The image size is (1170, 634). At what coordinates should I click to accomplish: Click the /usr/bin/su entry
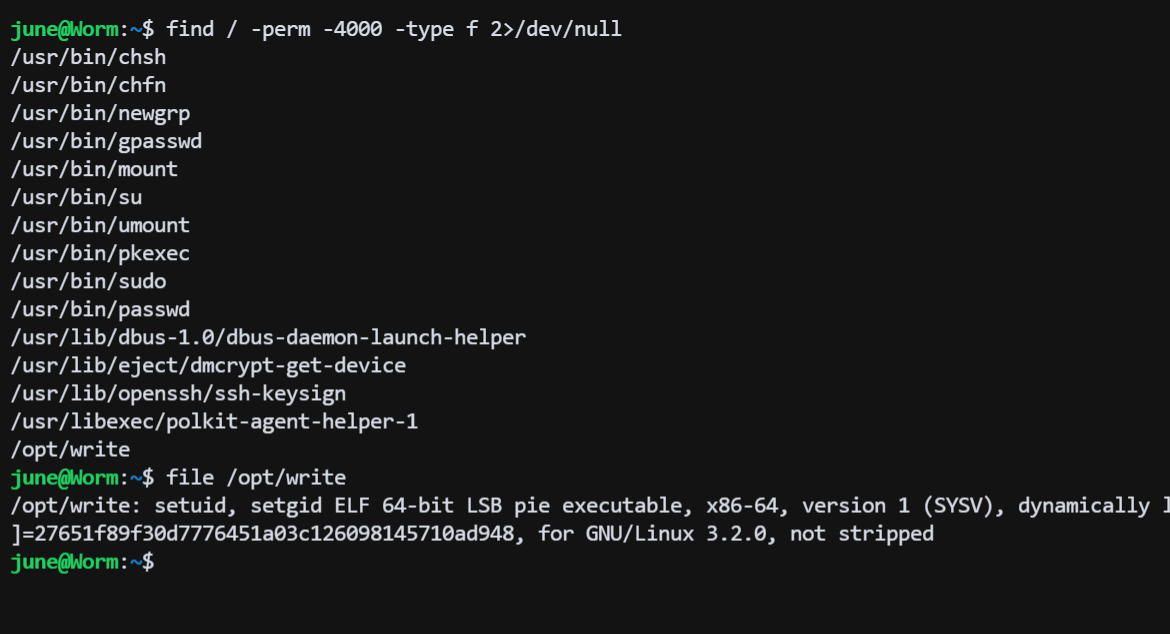click(76, 197)
